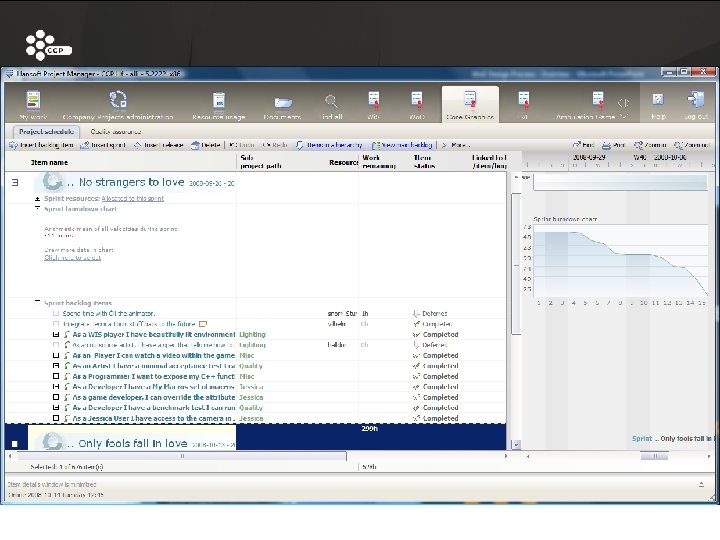Click the Find all magnifier icon
720x540 pixels.
(x=331, y=101)
